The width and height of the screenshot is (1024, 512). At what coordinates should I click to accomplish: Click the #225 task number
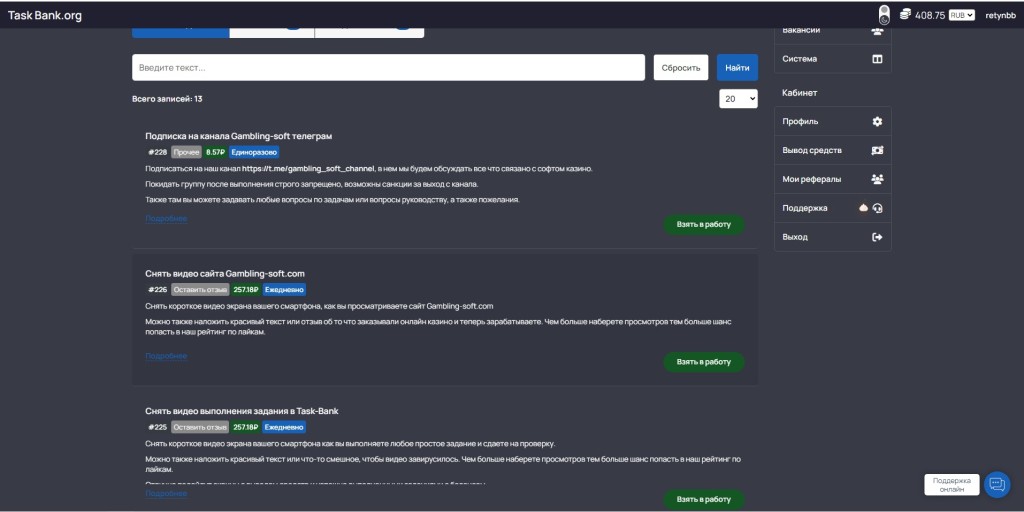tap(157, 427)
